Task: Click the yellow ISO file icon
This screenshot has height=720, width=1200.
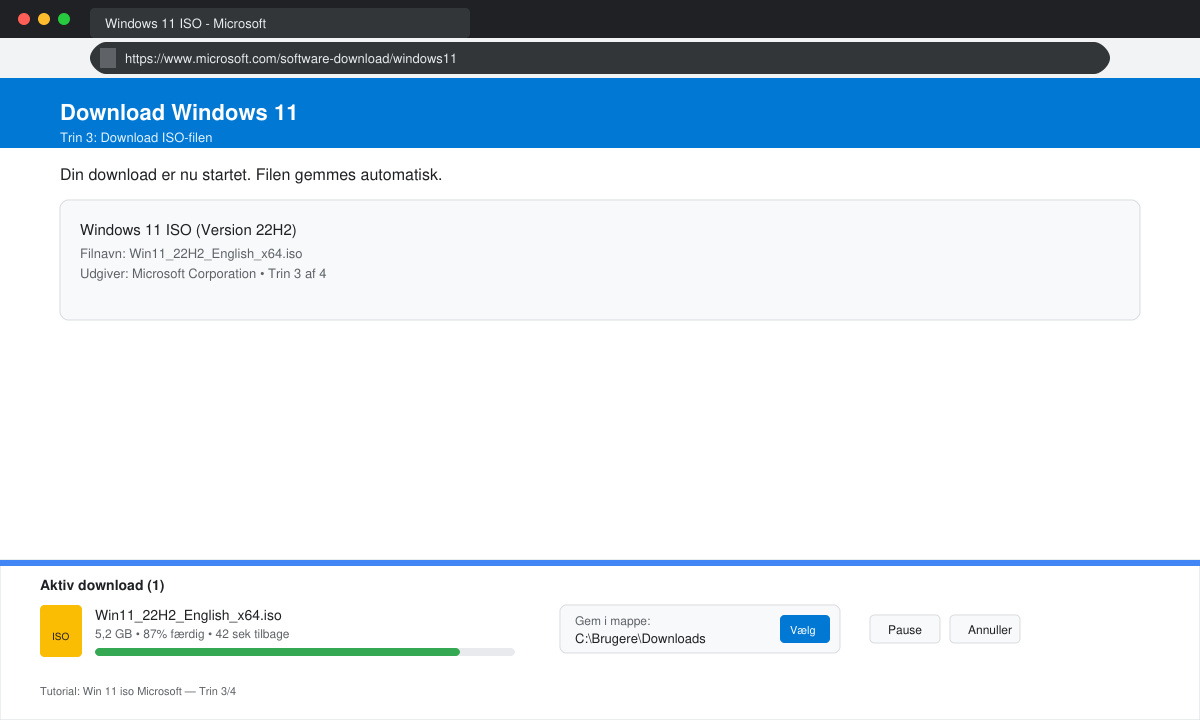Action: tap(61, 631)
